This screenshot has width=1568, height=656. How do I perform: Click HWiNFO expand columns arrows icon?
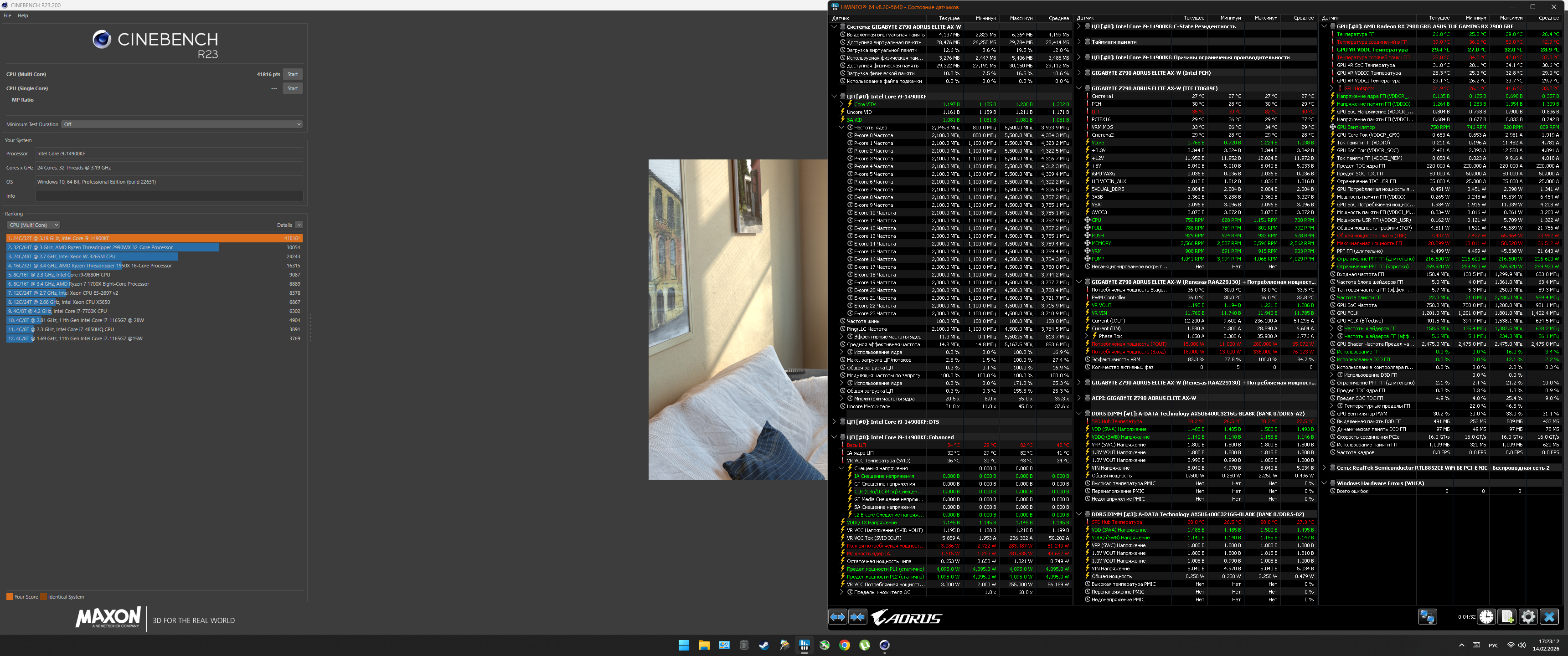click(x=838, y=617)
